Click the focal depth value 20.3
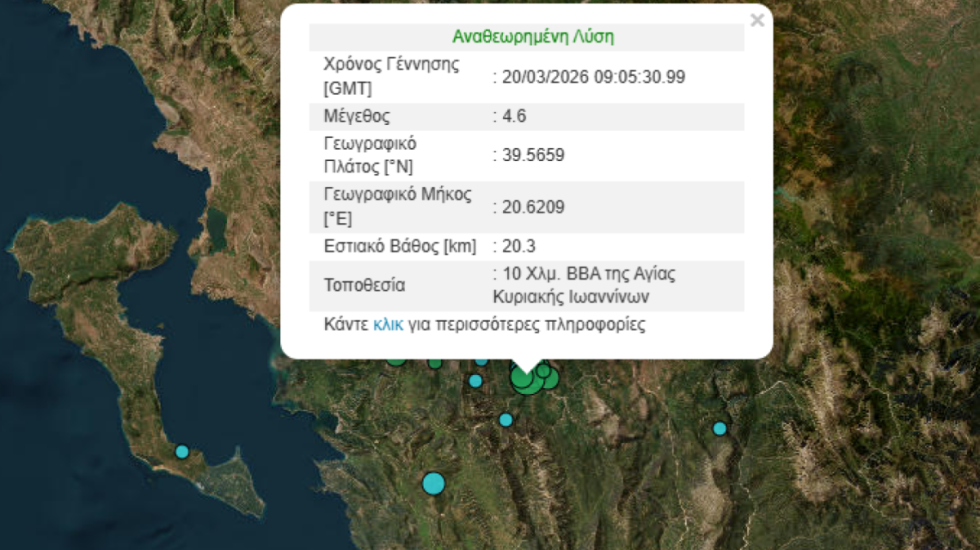This screenshot has height=550, width=980. coord(519,246)
